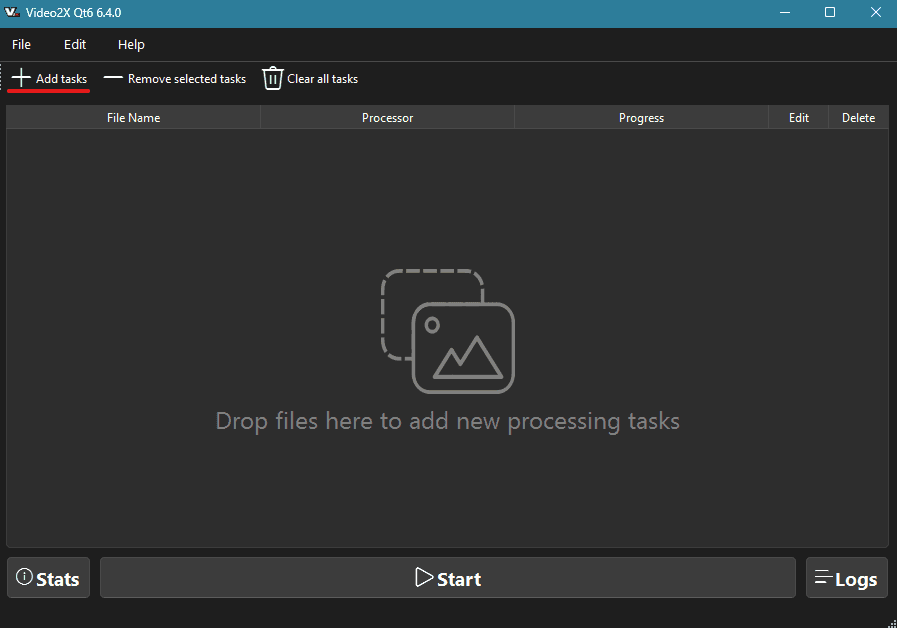Open the Help menu
The height and width of the screenshot is (628, 897).
(131, 44)
